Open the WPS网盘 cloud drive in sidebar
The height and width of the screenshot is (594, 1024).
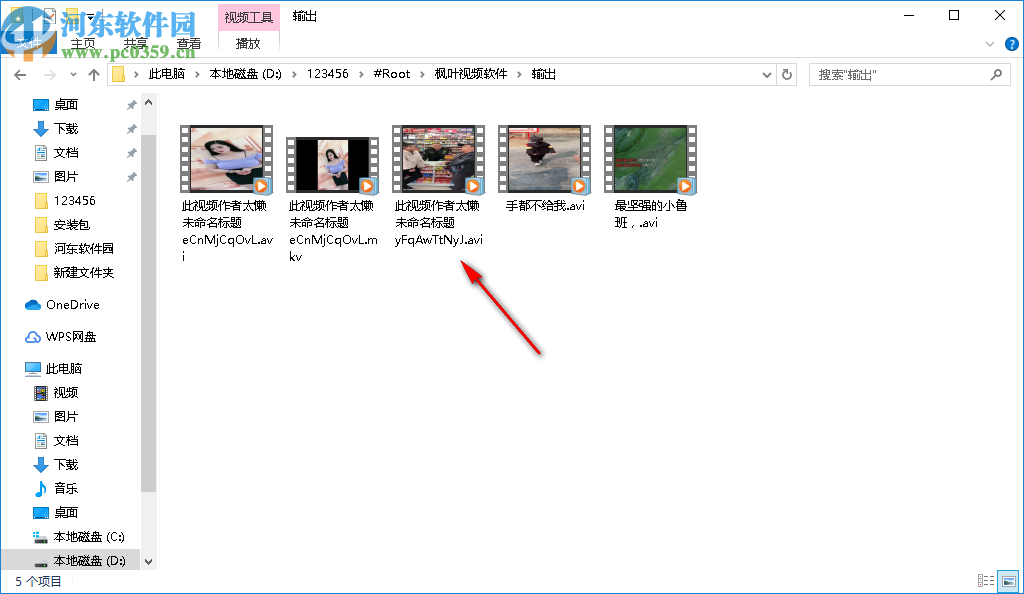pos(71,336)
